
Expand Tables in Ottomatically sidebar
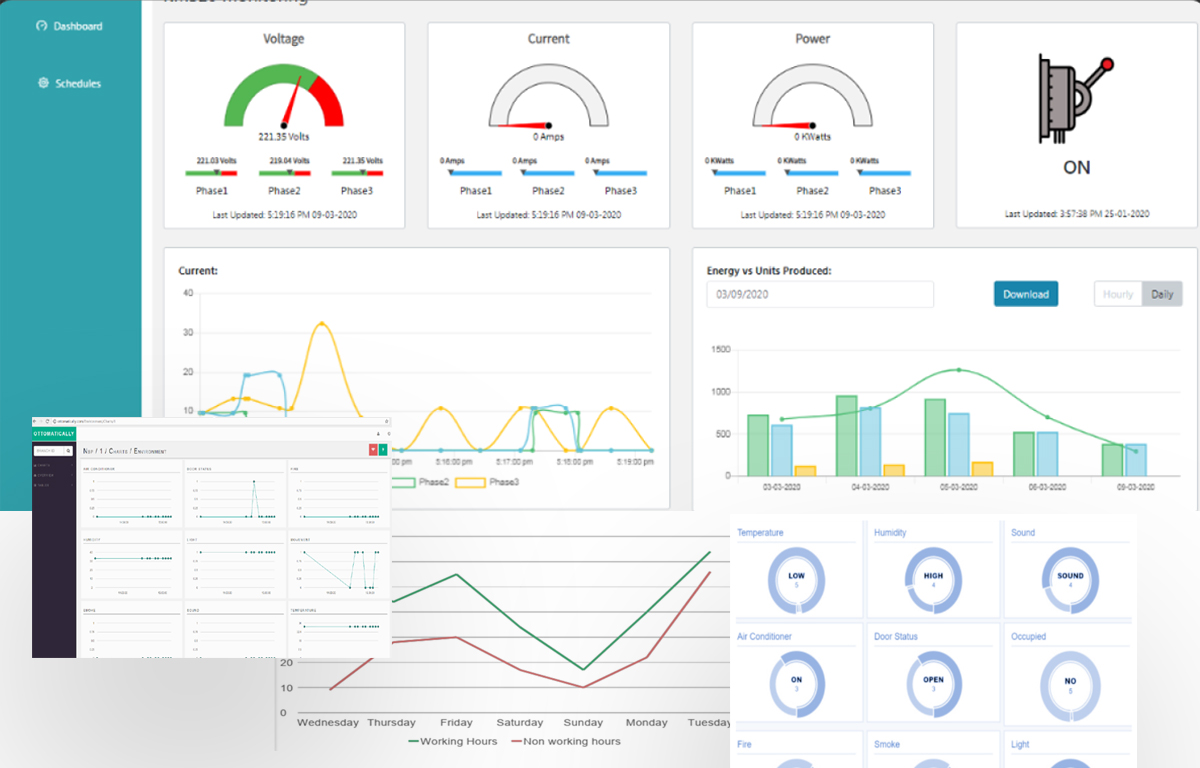tap(54, 485)
